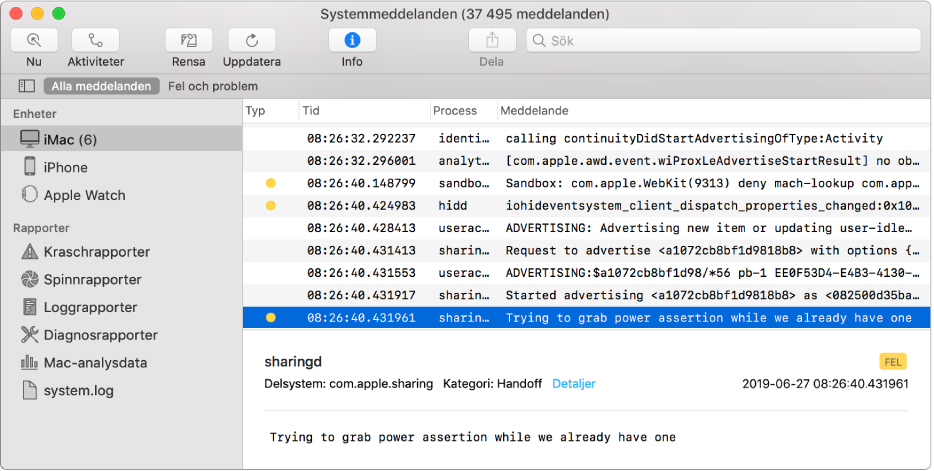Click the system.log file icon

click(29, 390)
